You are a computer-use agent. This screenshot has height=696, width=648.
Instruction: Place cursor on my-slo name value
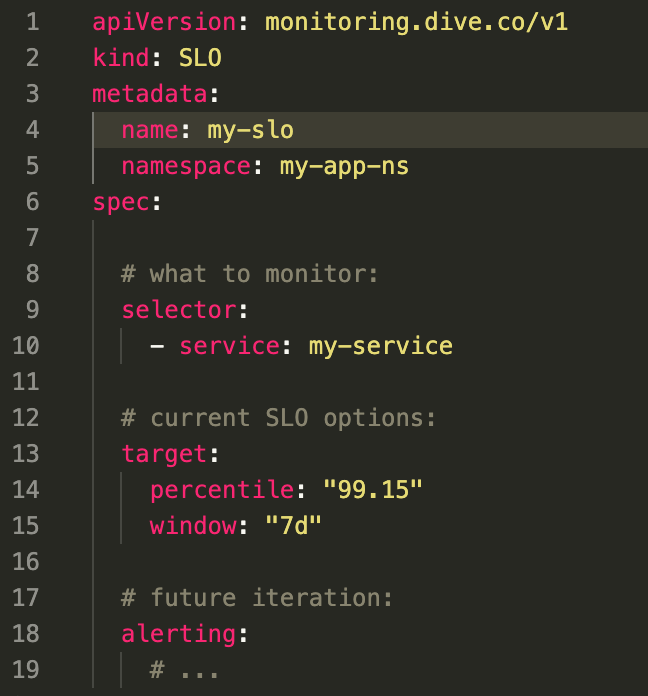251,130
